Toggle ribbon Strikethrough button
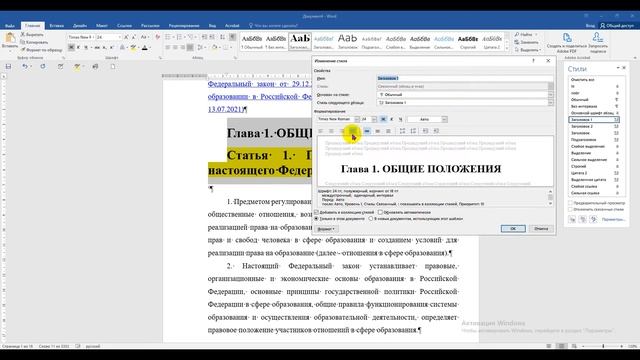 tap(97, 48)
